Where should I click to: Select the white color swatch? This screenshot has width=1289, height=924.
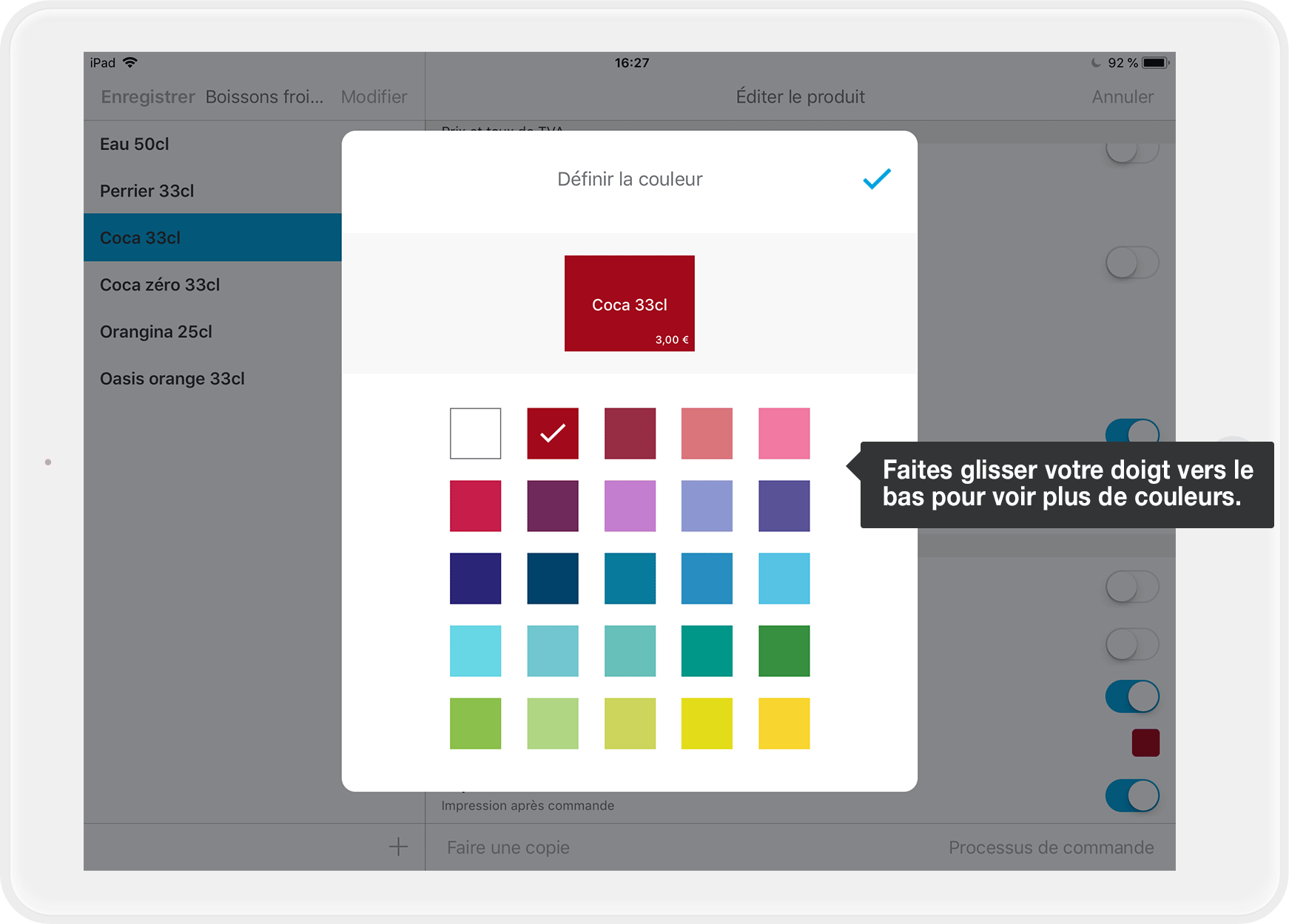(x=476, y=434)
